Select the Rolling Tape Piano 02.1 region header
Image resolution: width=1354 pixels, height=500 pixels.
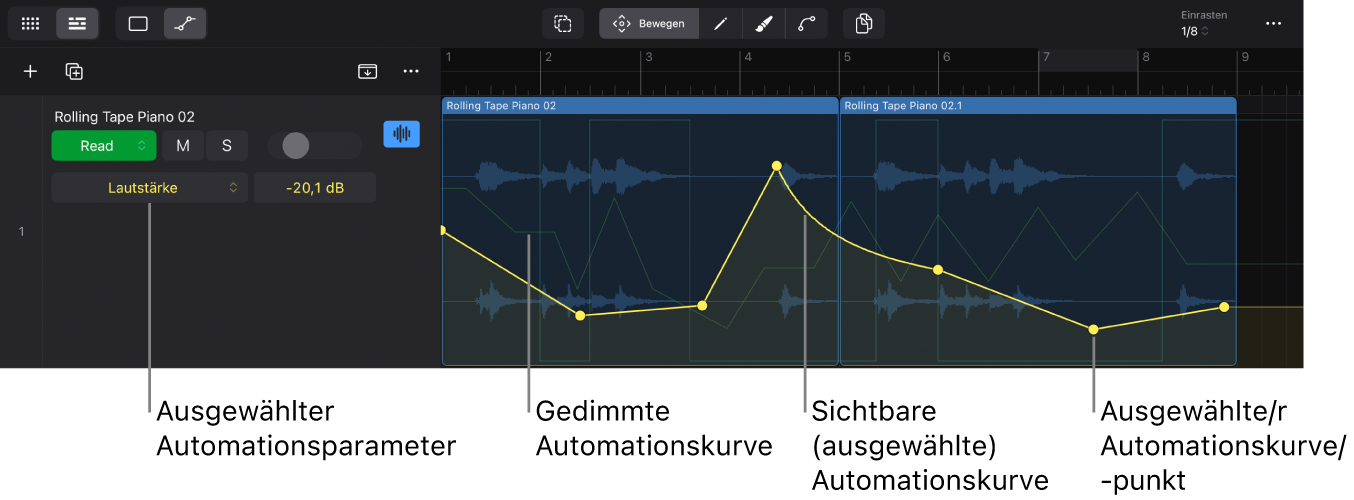[1038, 105]
